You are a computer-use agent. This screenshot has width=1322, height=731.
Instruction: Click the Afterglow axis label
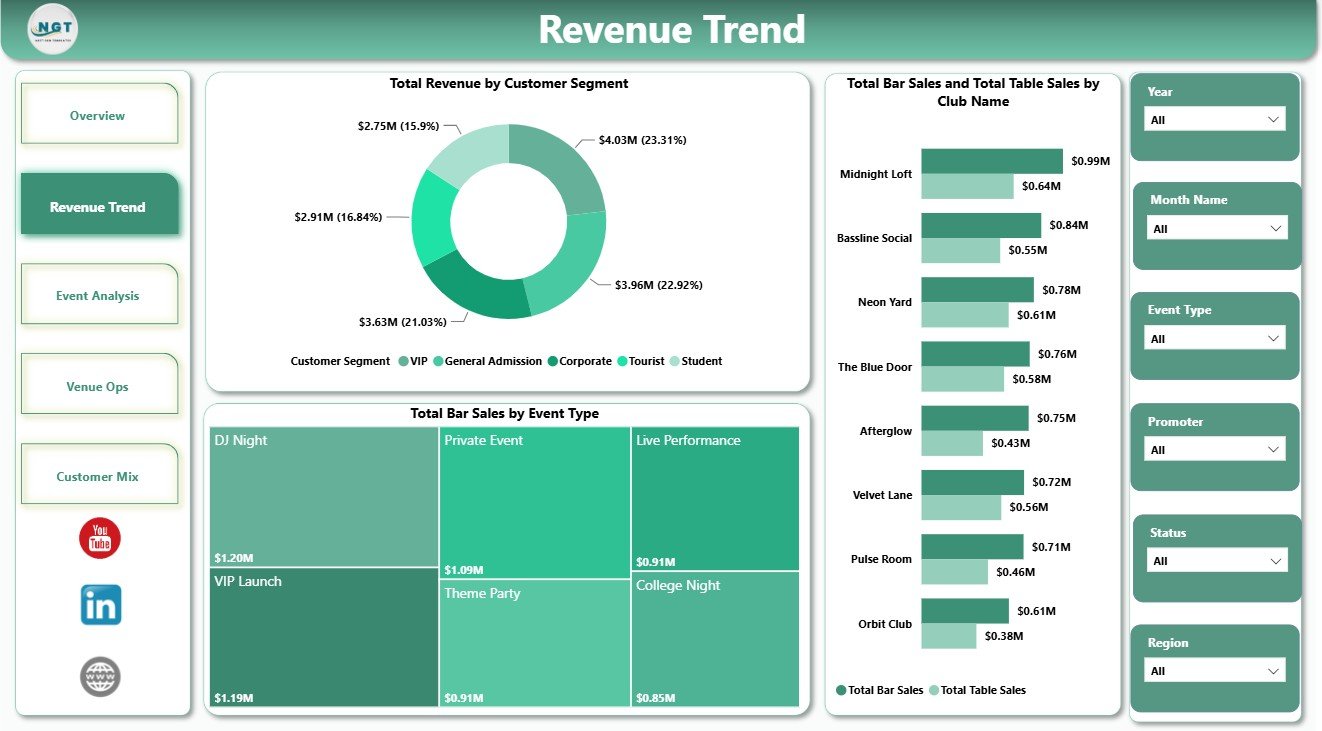coord(886,431)
